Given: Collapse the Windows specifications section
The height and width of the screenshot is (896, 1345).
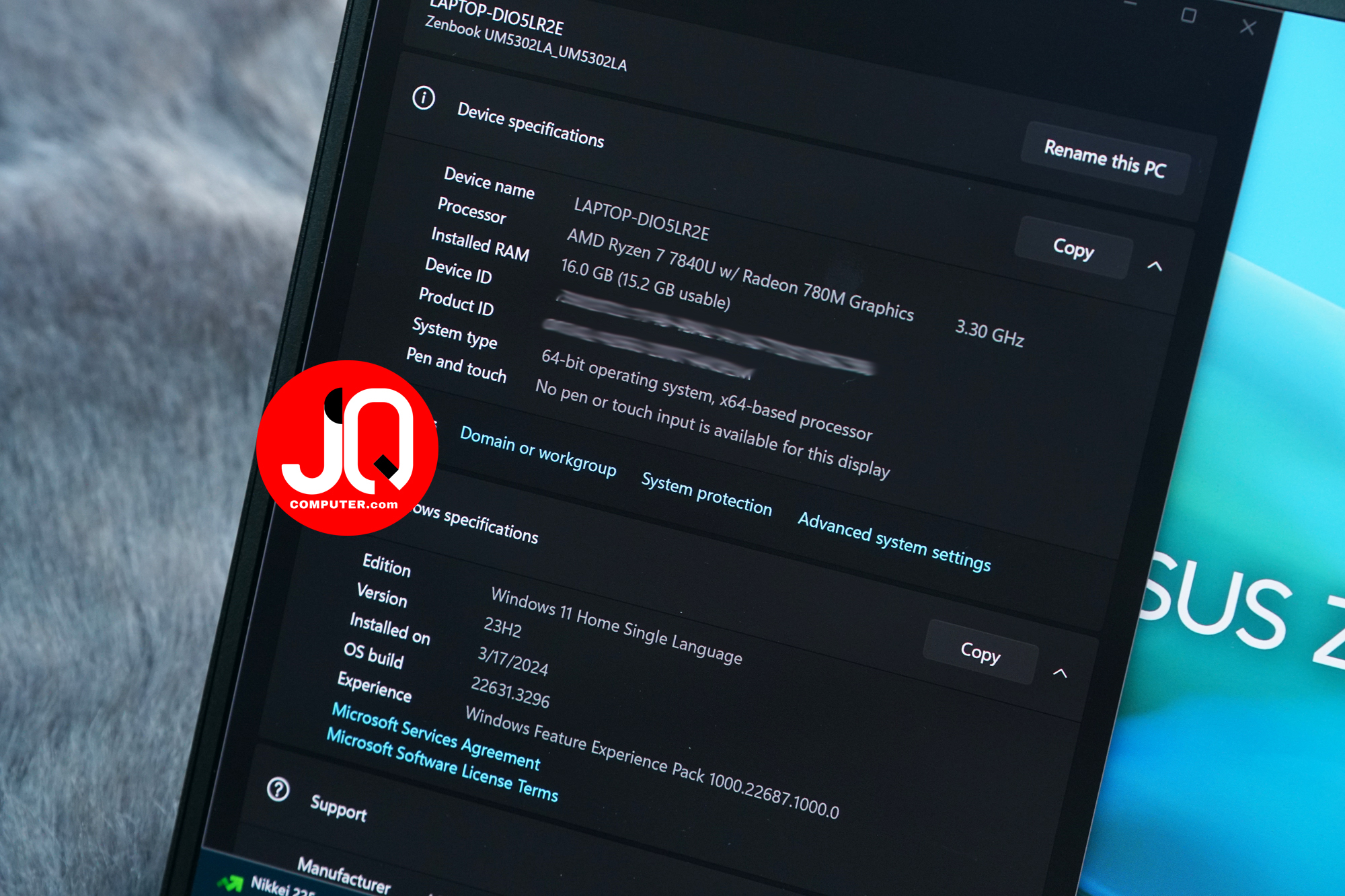Looking at the screenshot, I should pos(1060,673).
